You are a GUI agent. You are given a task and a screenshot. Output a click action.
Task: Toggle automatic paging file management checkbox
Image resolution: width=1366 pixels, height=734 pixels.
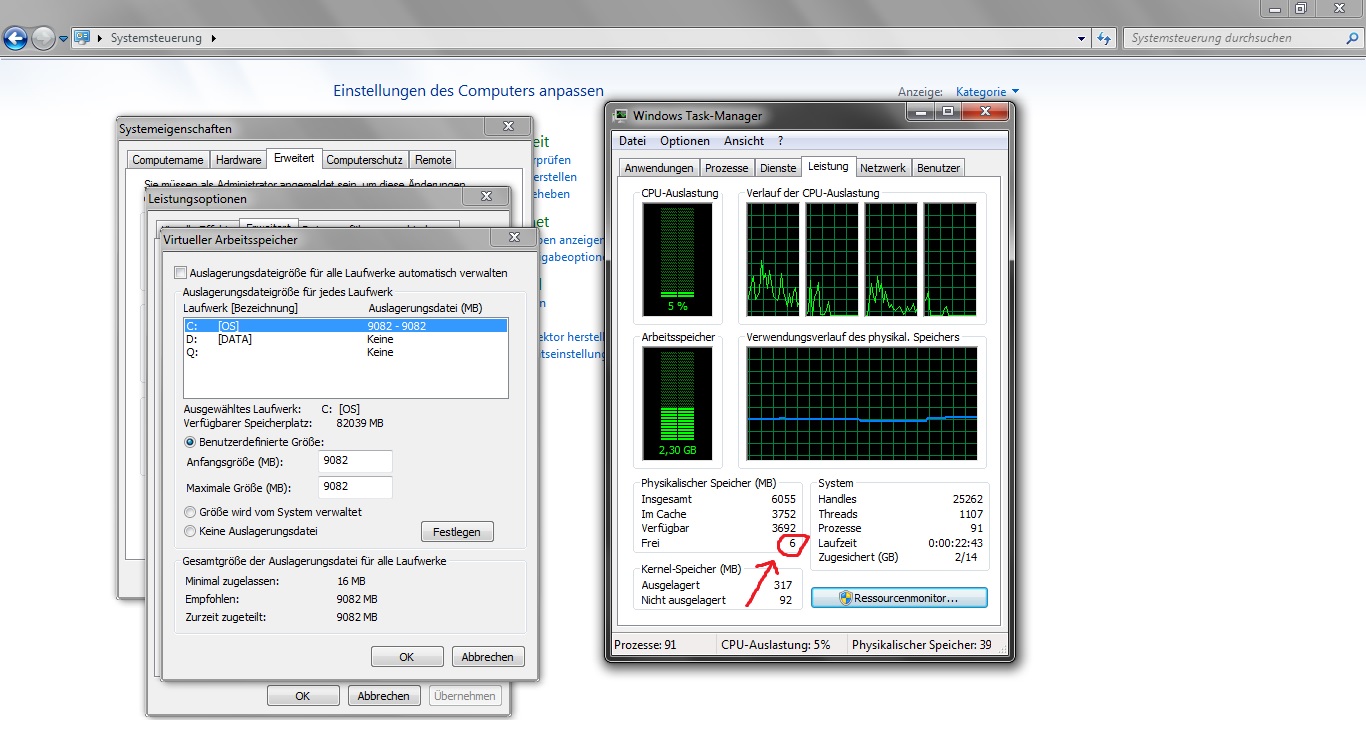[x=180, y=273]
